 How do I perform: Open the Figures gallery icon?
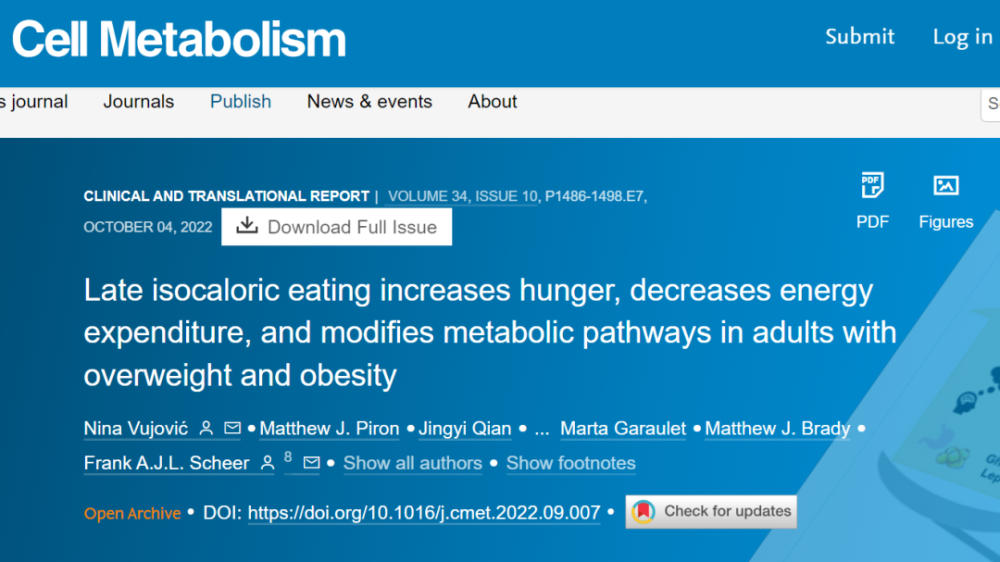click(x=946, y=186)
